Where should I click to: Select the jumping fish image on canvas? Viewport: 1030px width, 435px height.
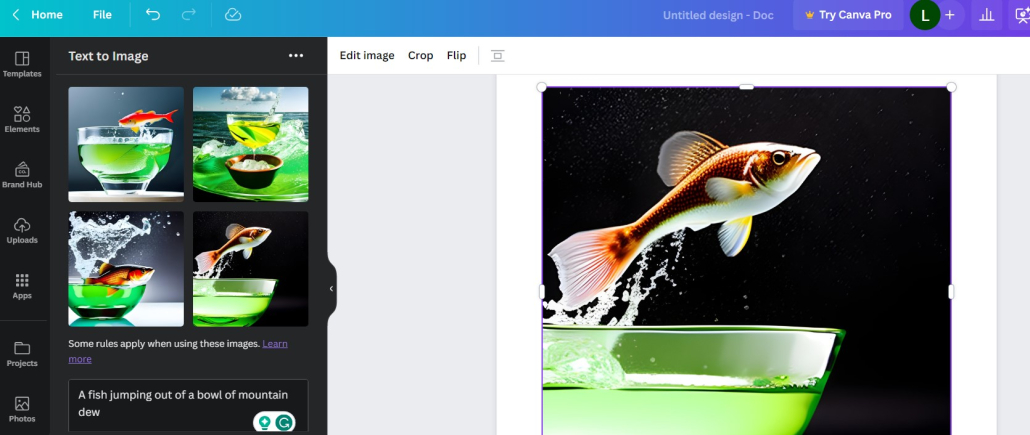(x=746, y=261)
